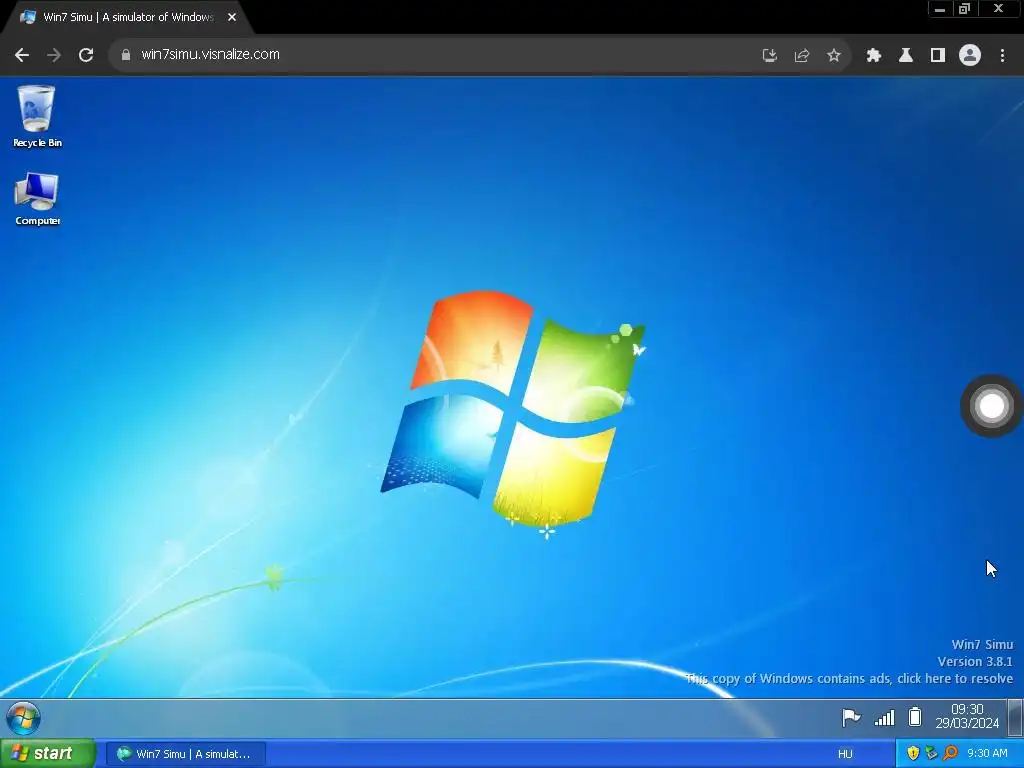The height and width of the screenshot is (768, 1024).
Task: Minimize the browser window
Action: (940, 9)
